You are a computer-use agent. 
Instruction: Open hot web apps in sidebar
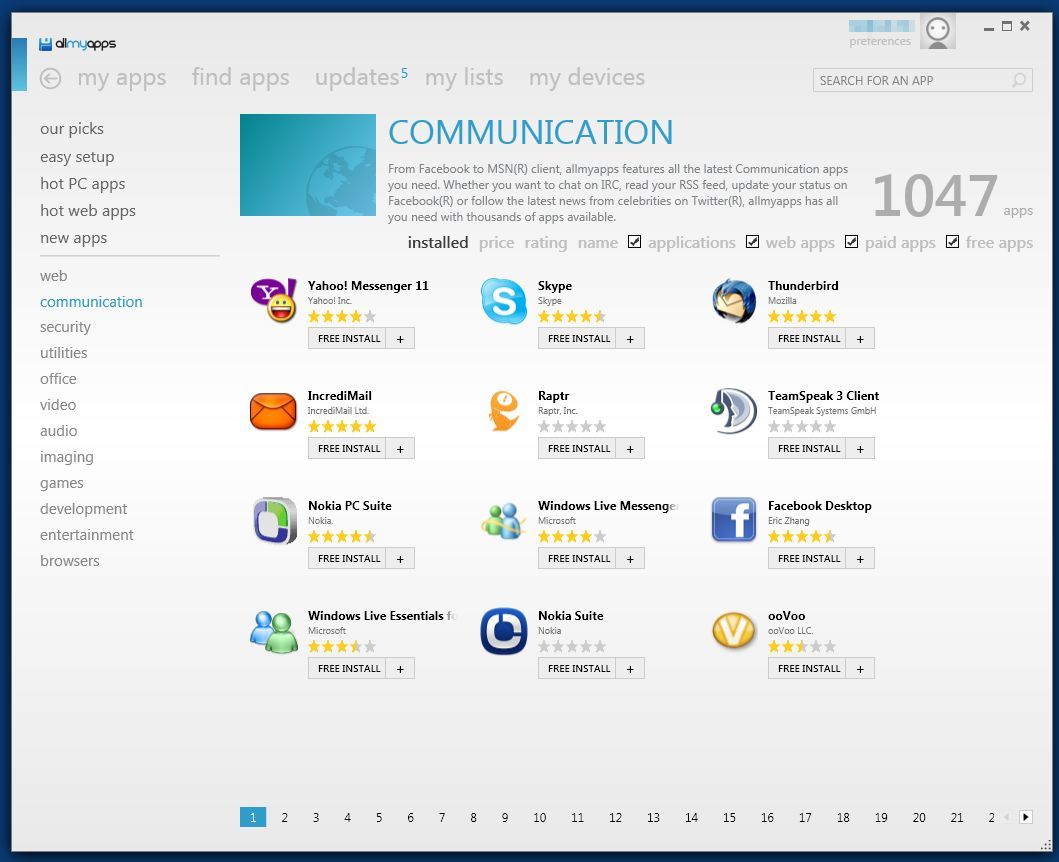[x=88, y=211]
